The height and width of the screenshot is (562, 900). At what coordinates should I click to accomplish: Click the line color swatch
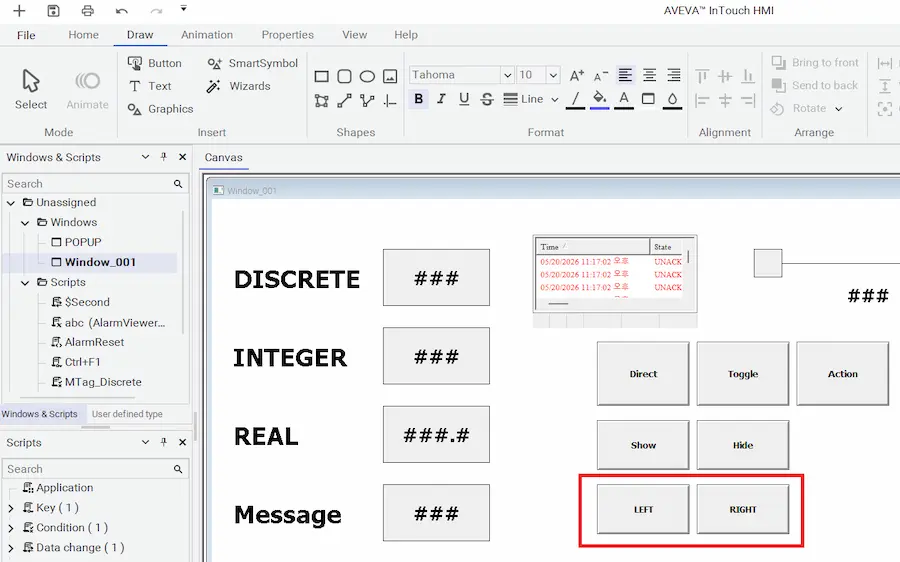click(575, 100)
